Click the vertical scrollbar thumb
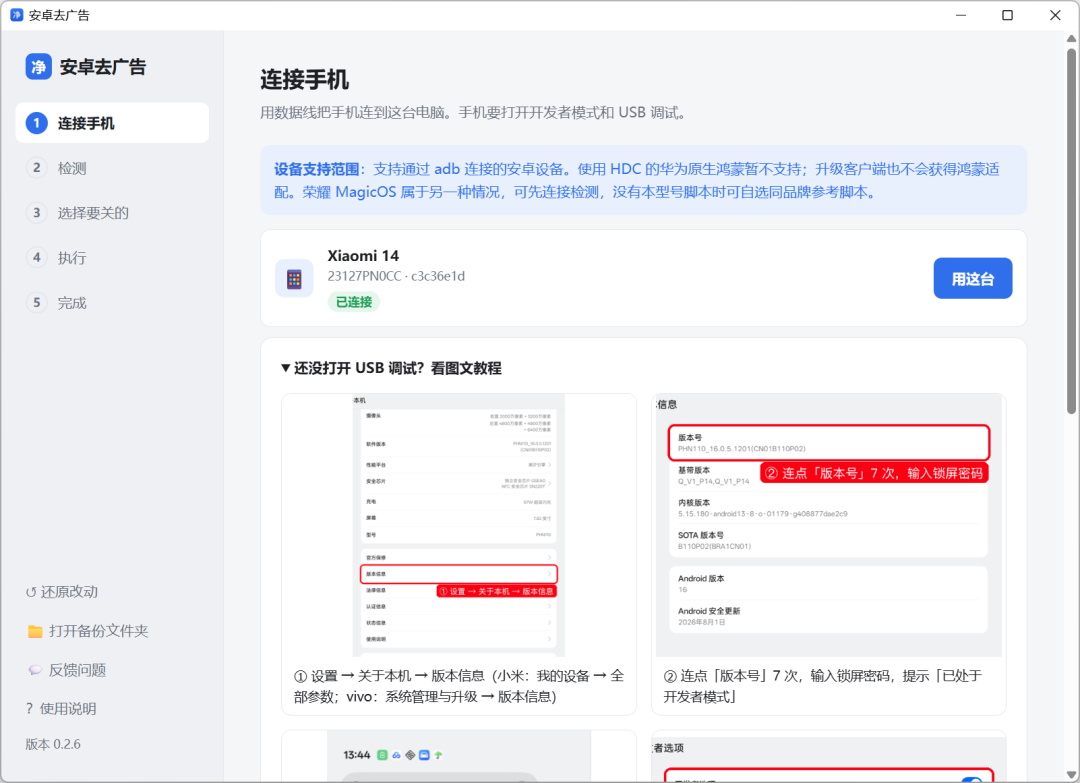The height and width of the screenshot is (783, 1080). [x=1071, y=231]
